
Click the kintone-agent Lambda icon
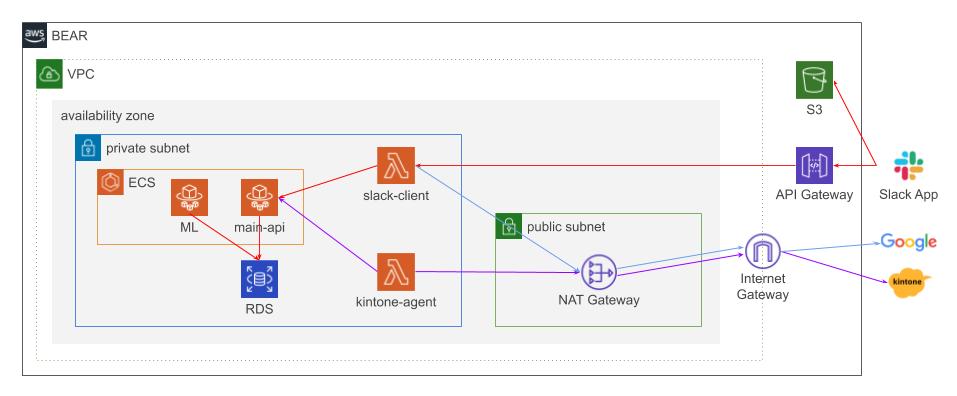coord(396,272)
